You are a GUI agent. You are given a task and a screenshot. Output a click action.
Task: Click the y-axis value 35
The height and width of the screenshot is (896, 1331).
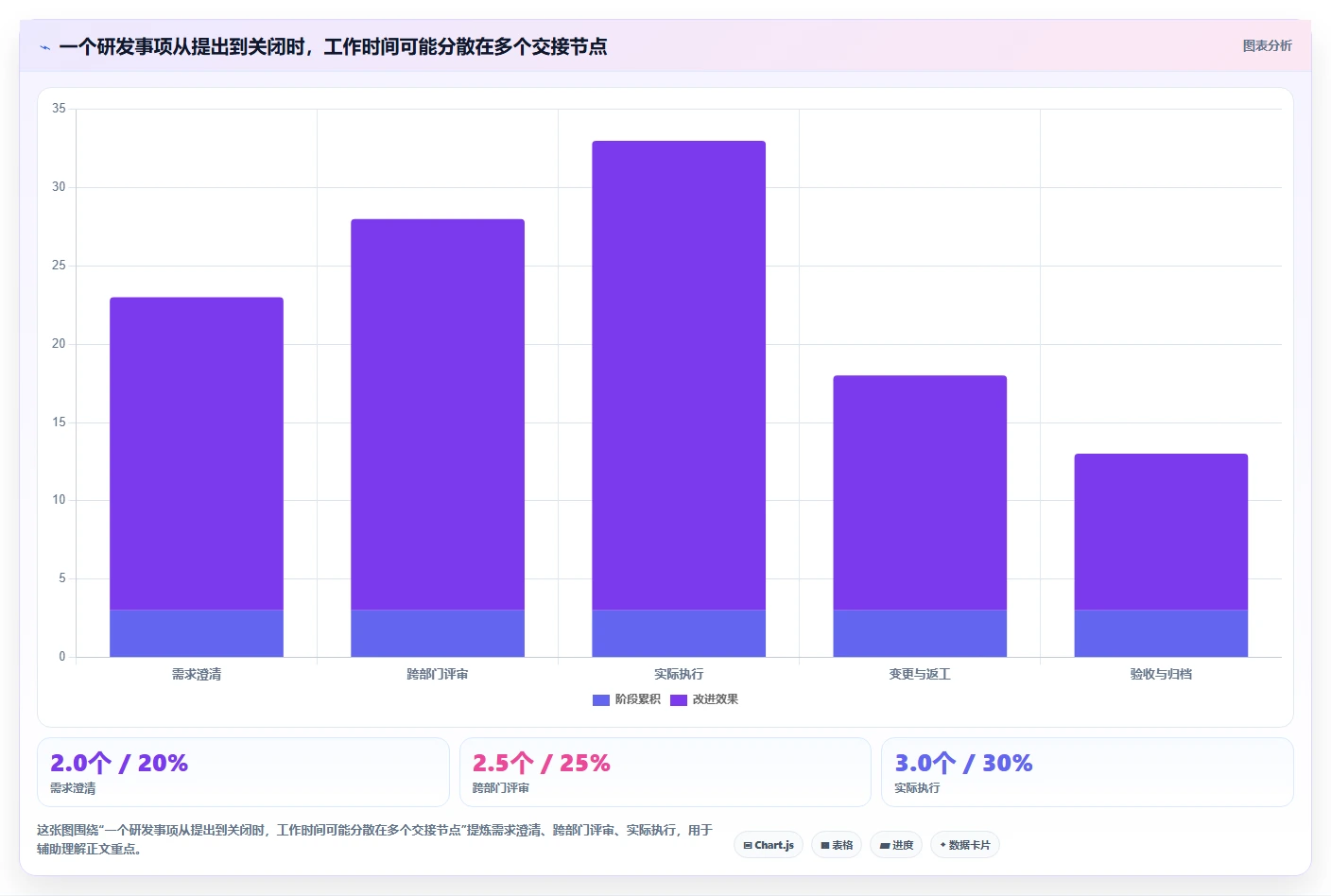[x=59, y=109]
